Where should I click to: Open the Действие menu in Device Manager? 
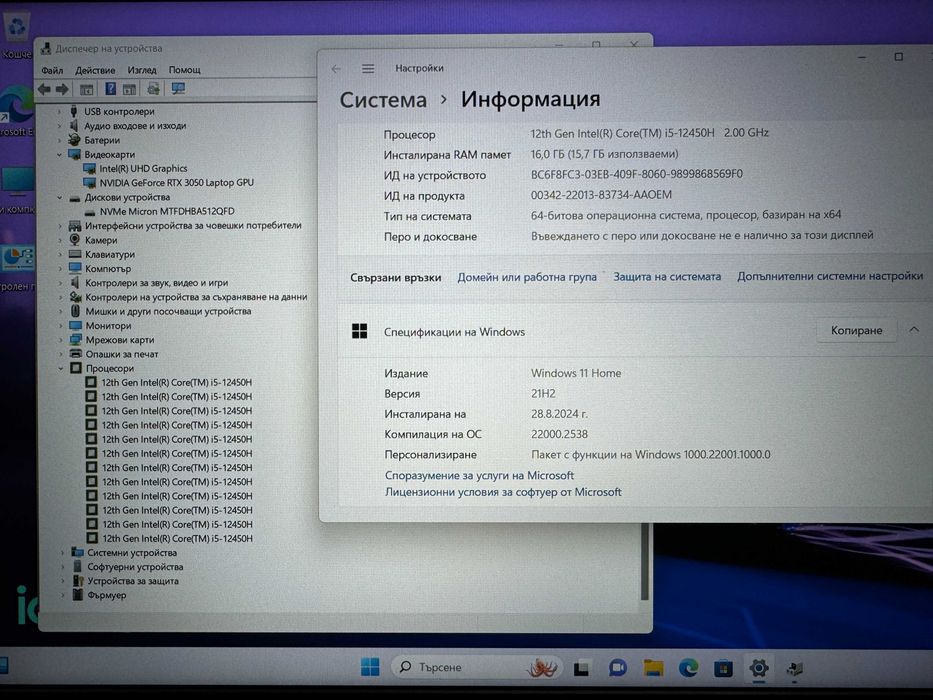click(95, 70)
